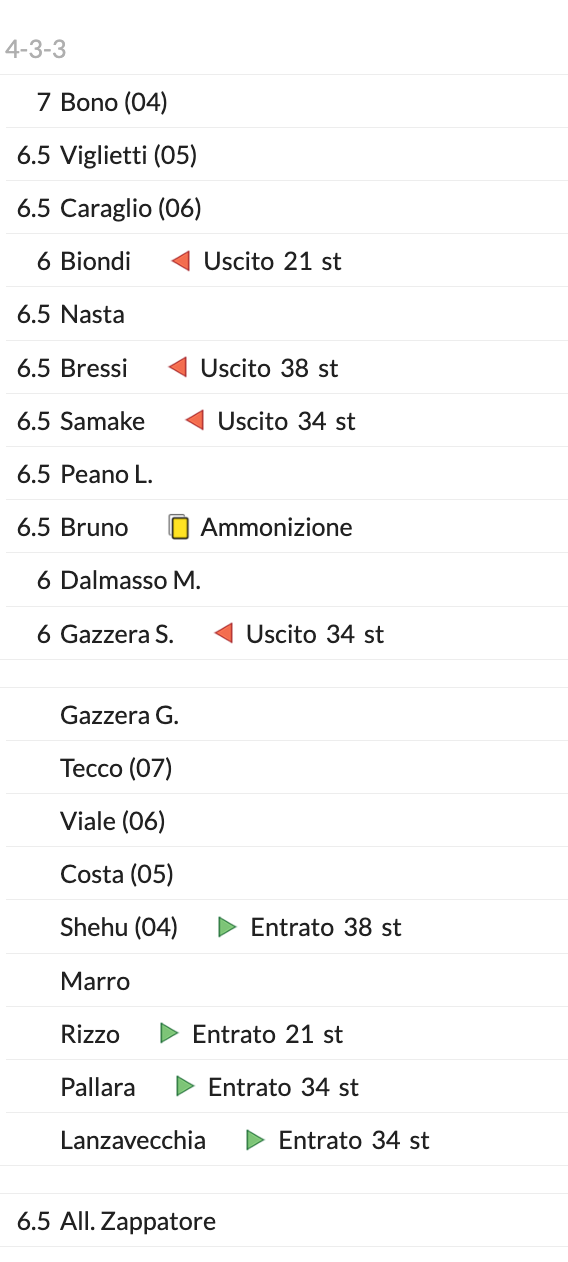Viewport: 568px width, 1262px height.
Task: Click the red exit arrow for Gazzera S.
Action: click(223, 633)
